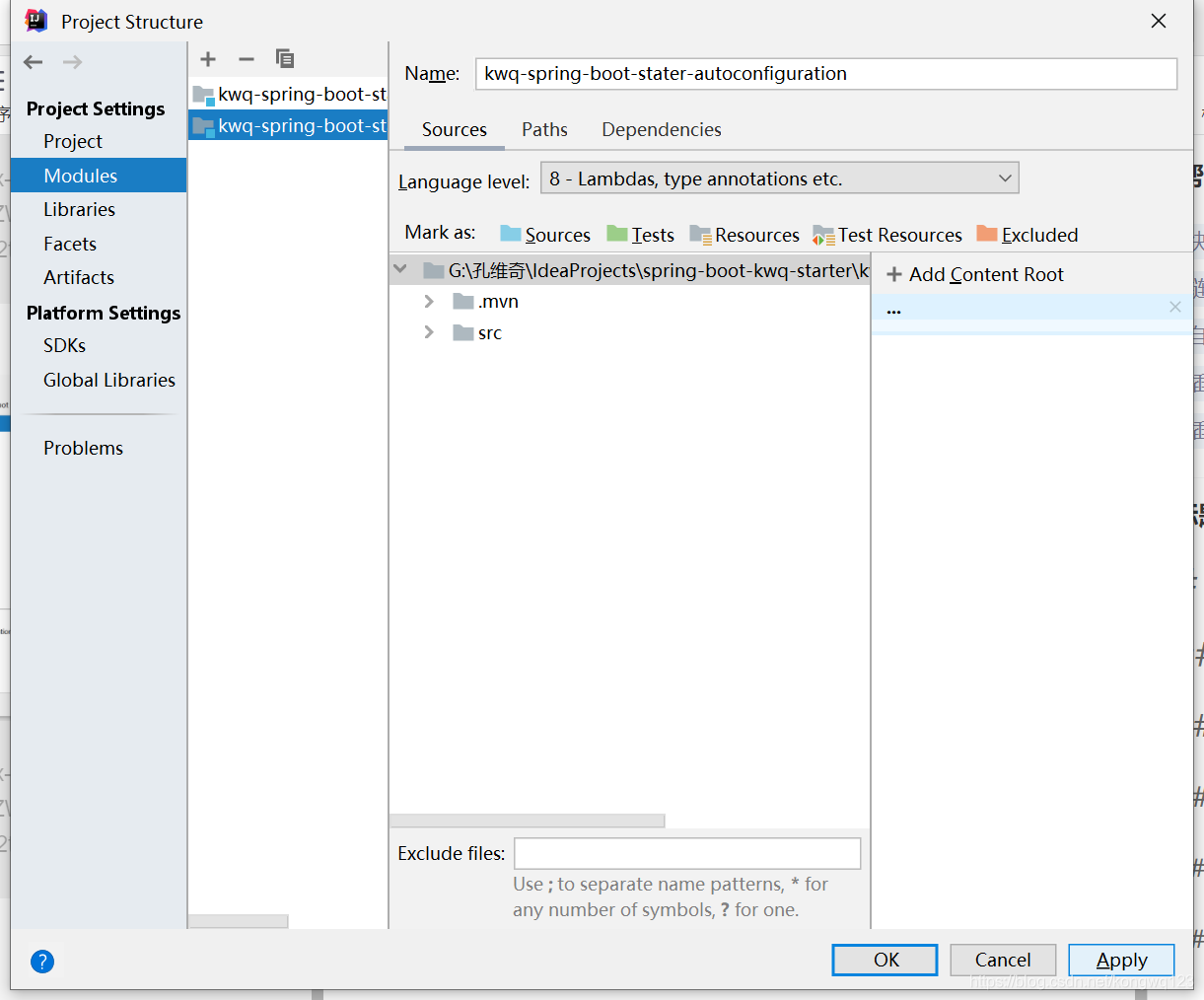Viewport: 1204px width, 1000px height.
Task: Click the module Name input field
Action: coord(826,74)
